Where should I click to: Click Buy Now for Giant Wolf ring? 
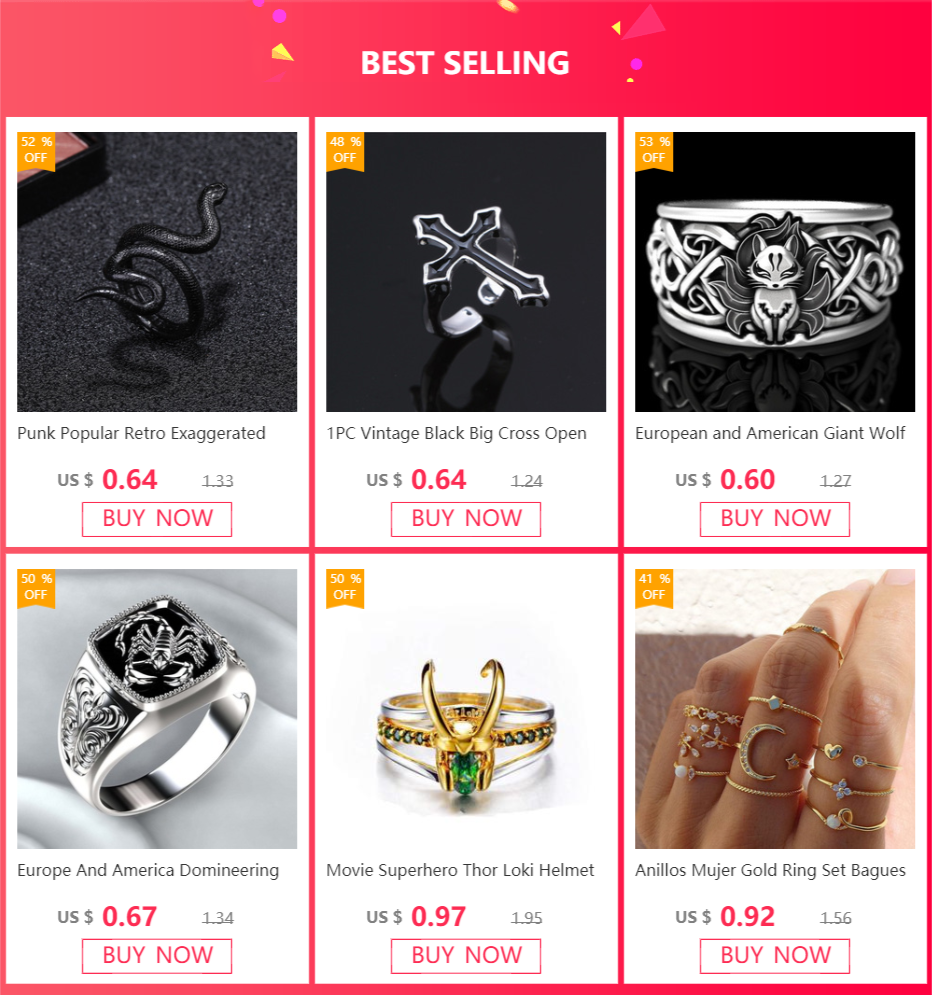click(775, 519)
